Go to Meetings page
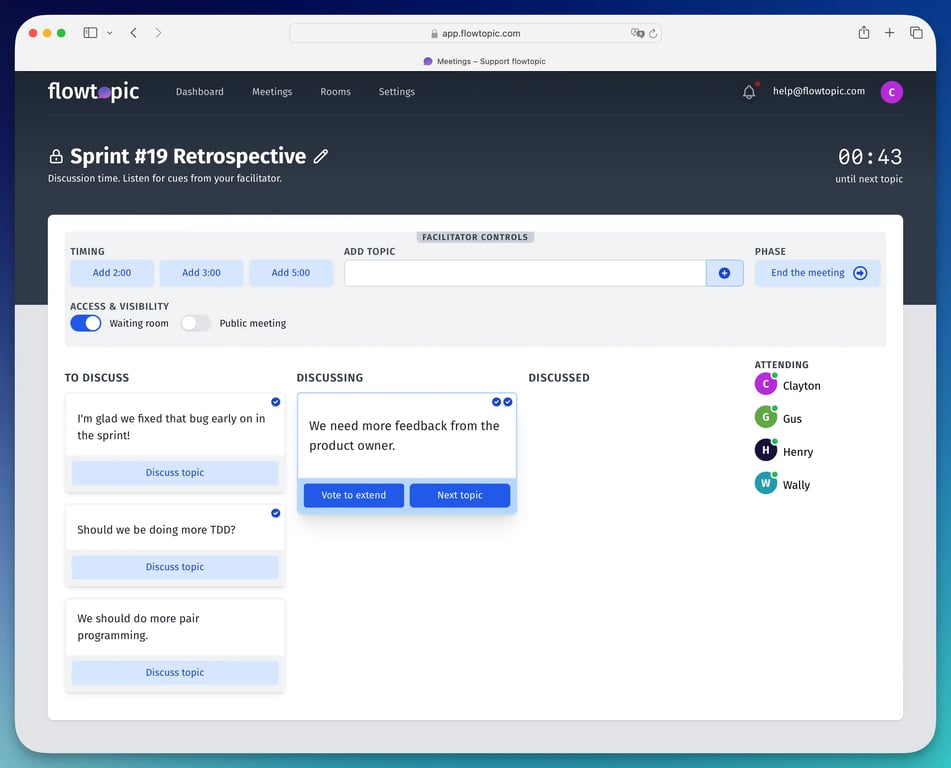The height and width of the screenshot is (768, 951). point(272,92)
